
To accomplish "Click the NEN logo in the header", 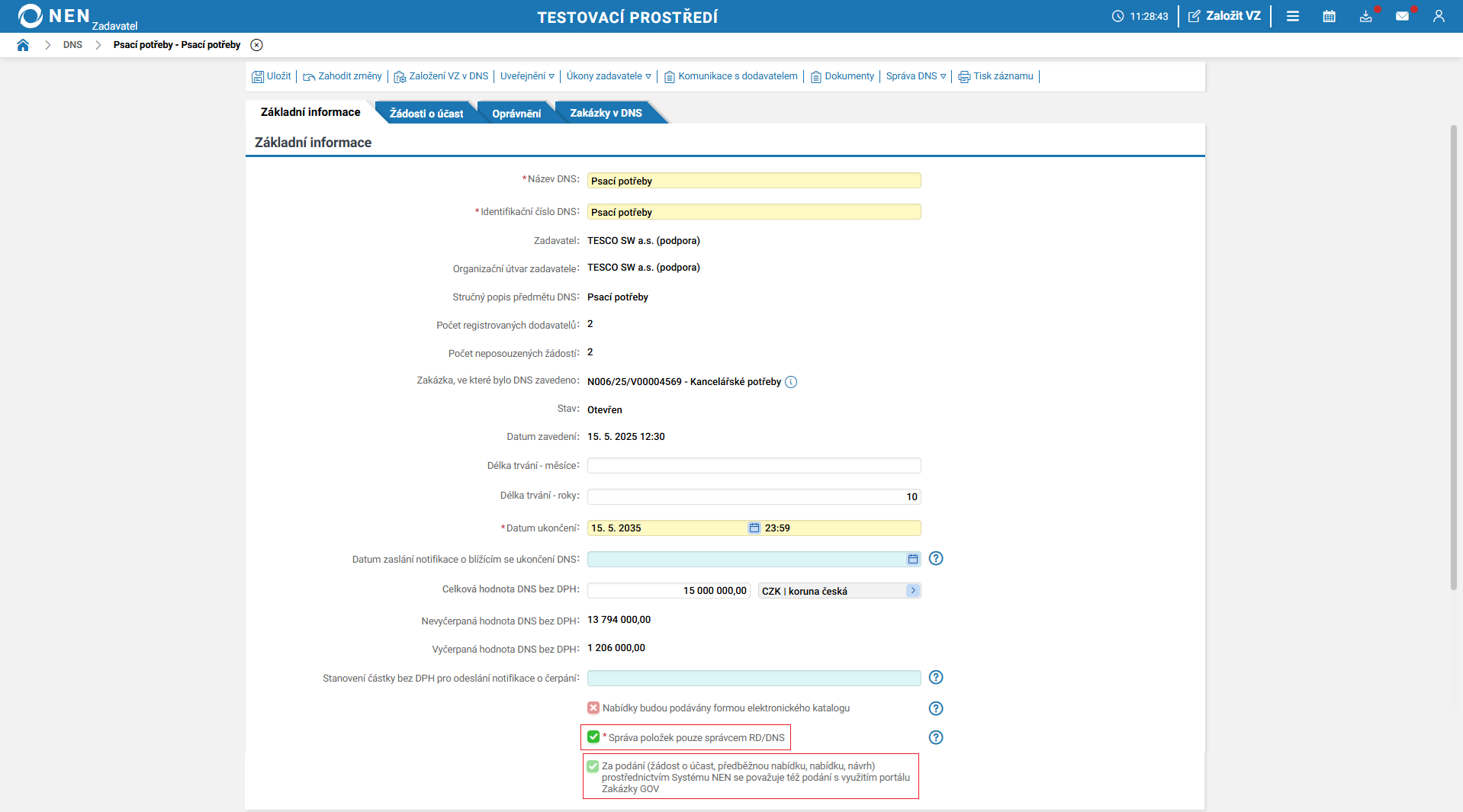I will click(53, 16).
